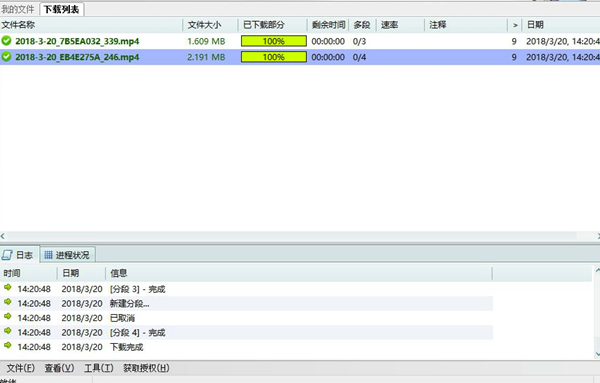Open the 工具(T) menu
This screenshot has width=600, height=383.
99,368
